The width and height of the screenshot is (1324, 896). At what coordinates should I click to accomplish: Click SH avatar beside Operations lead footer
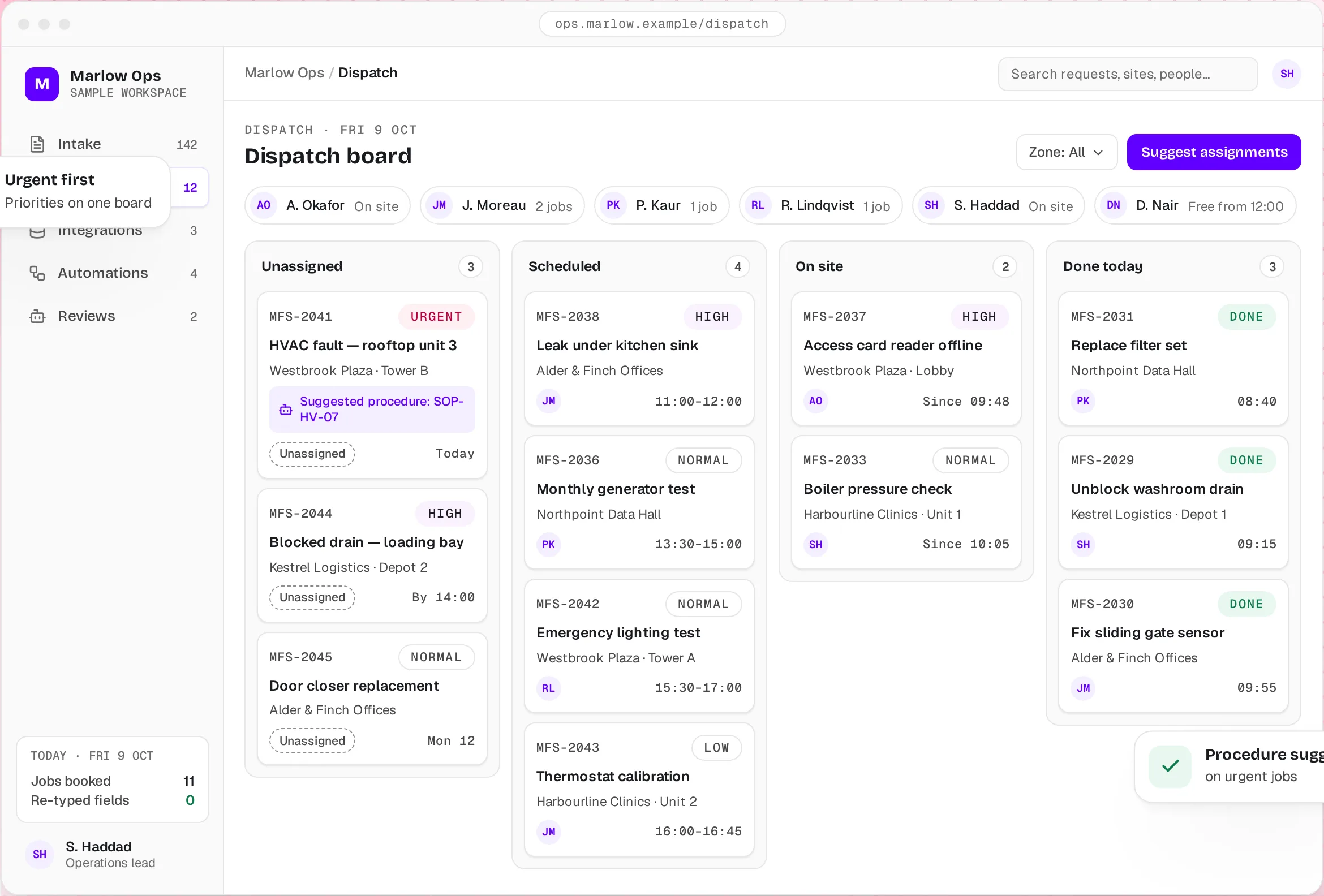(x=39, y=854)
